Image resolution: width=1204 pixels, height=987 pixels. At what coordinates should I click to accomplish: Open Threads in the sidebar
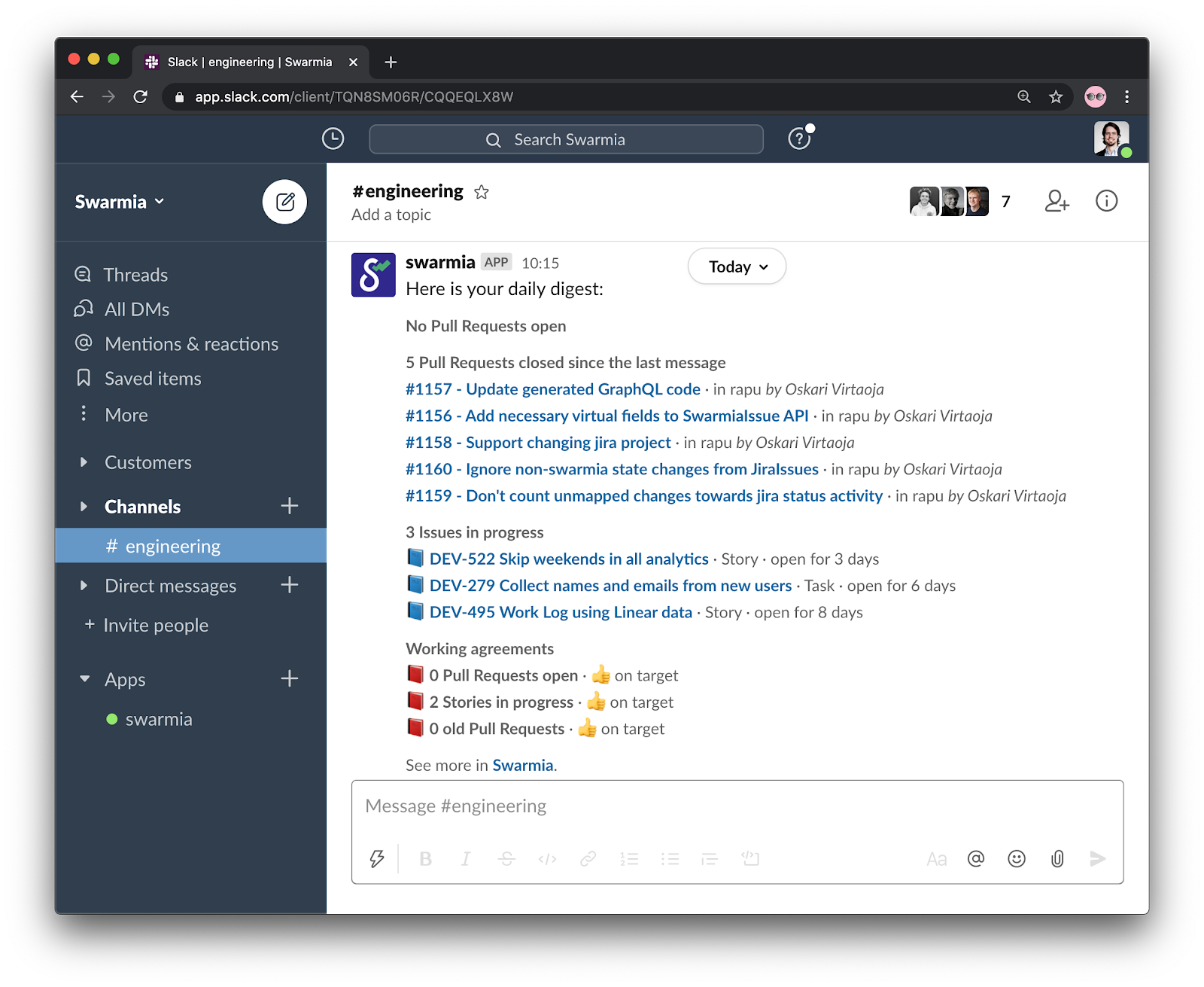tap(135, 275)
